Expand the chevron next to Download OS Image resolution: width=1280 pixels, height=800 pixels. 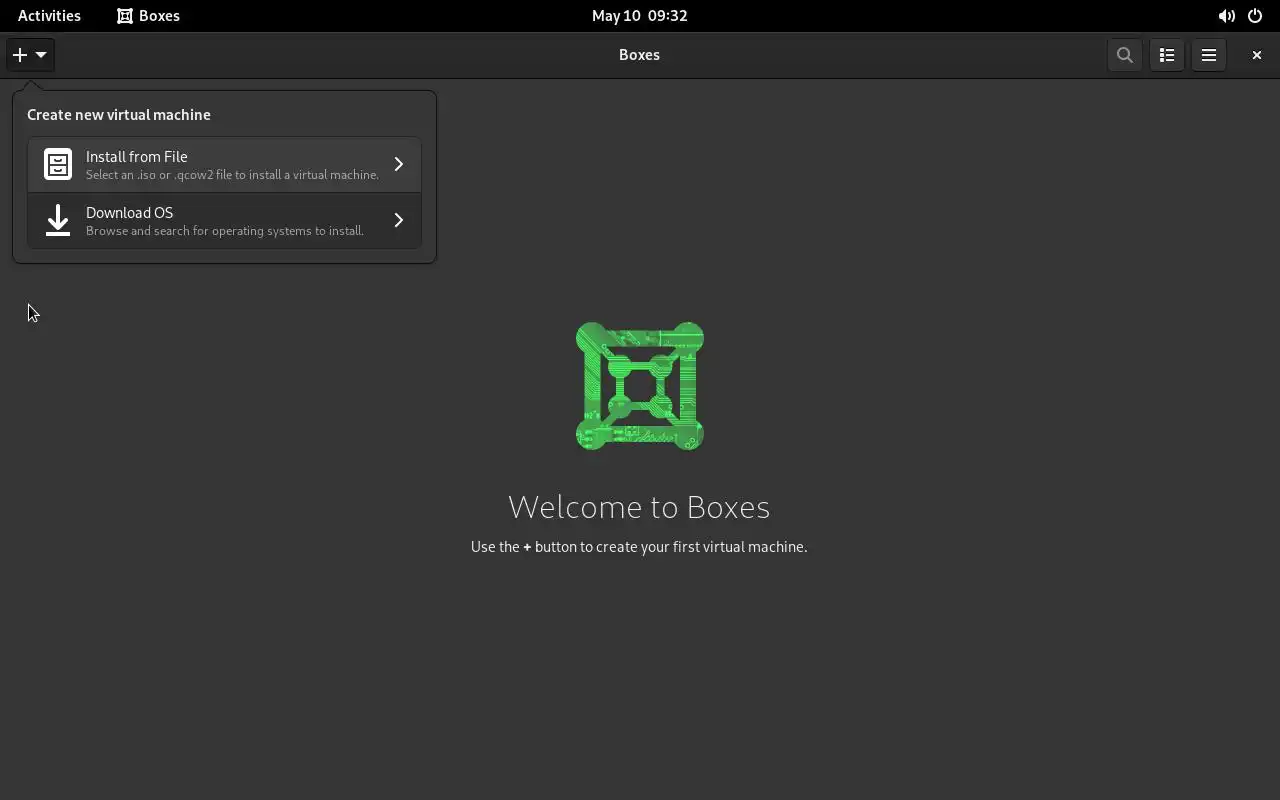pos(398,220)
